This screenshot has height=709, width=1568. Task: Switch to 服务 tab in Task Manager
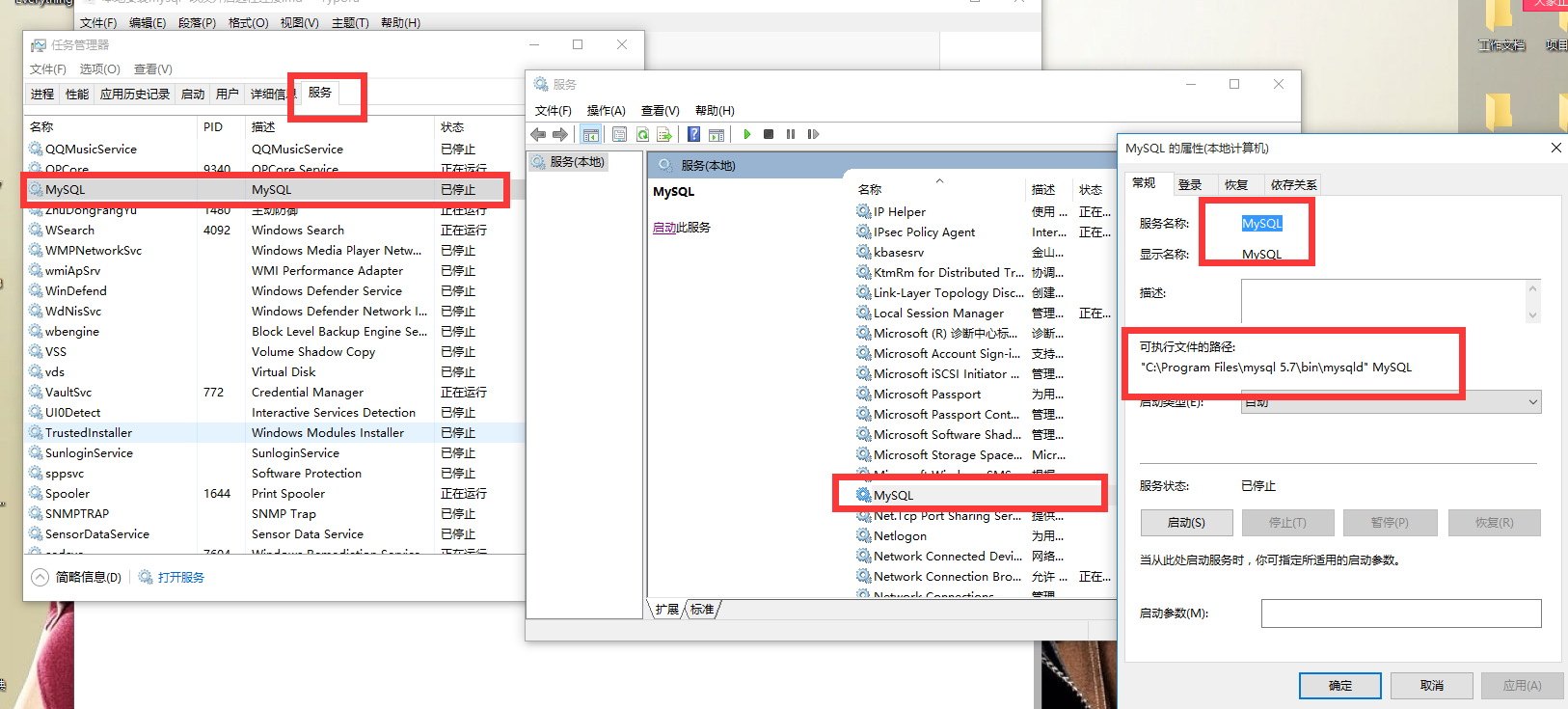pyautogui.click(x=320, y=93)
